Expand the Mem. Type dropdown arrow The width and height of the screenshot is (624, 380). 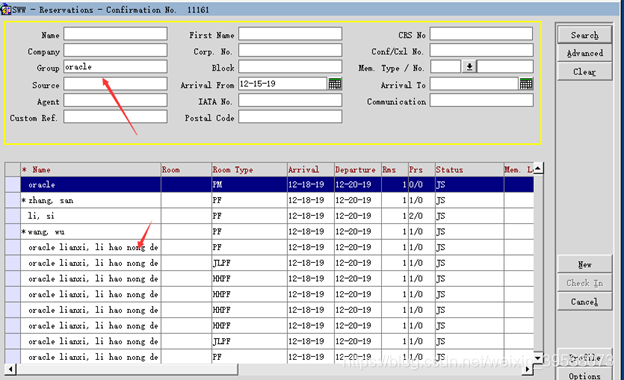[469, 67]
